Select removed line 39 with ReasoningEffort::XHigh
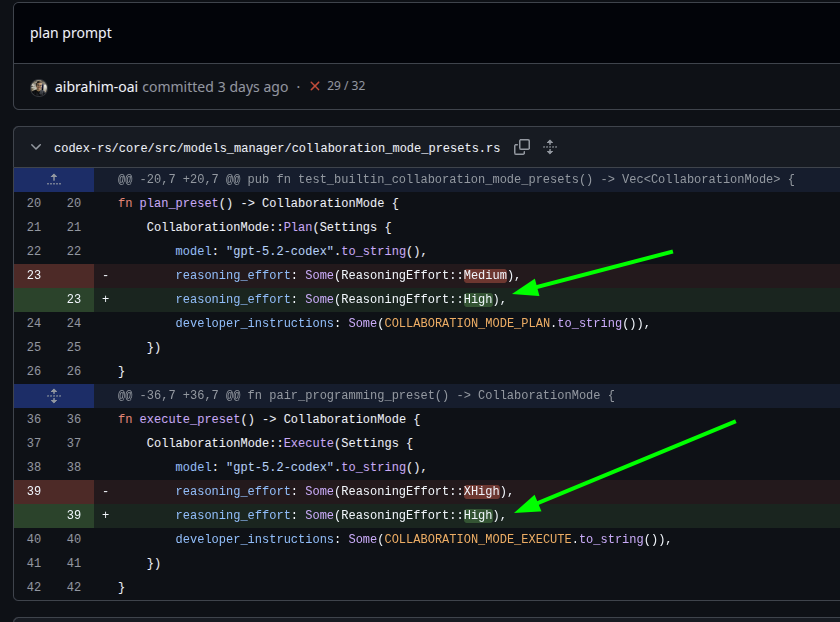 coord(427,491)
